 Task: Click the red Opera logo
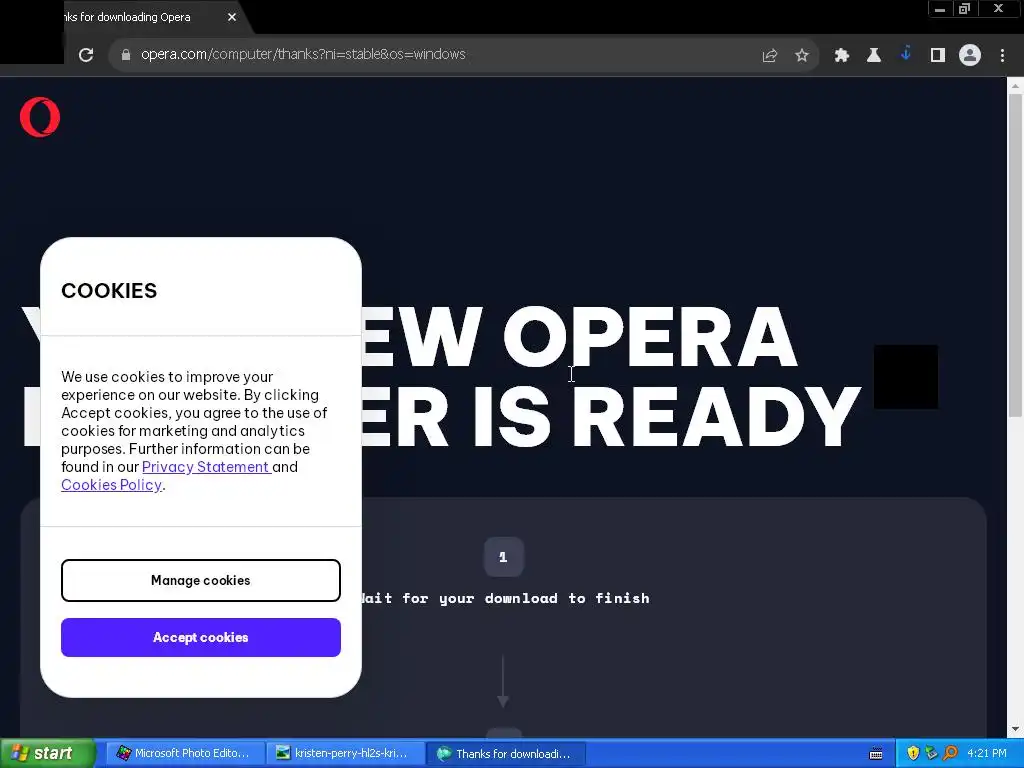pos(40,117)
